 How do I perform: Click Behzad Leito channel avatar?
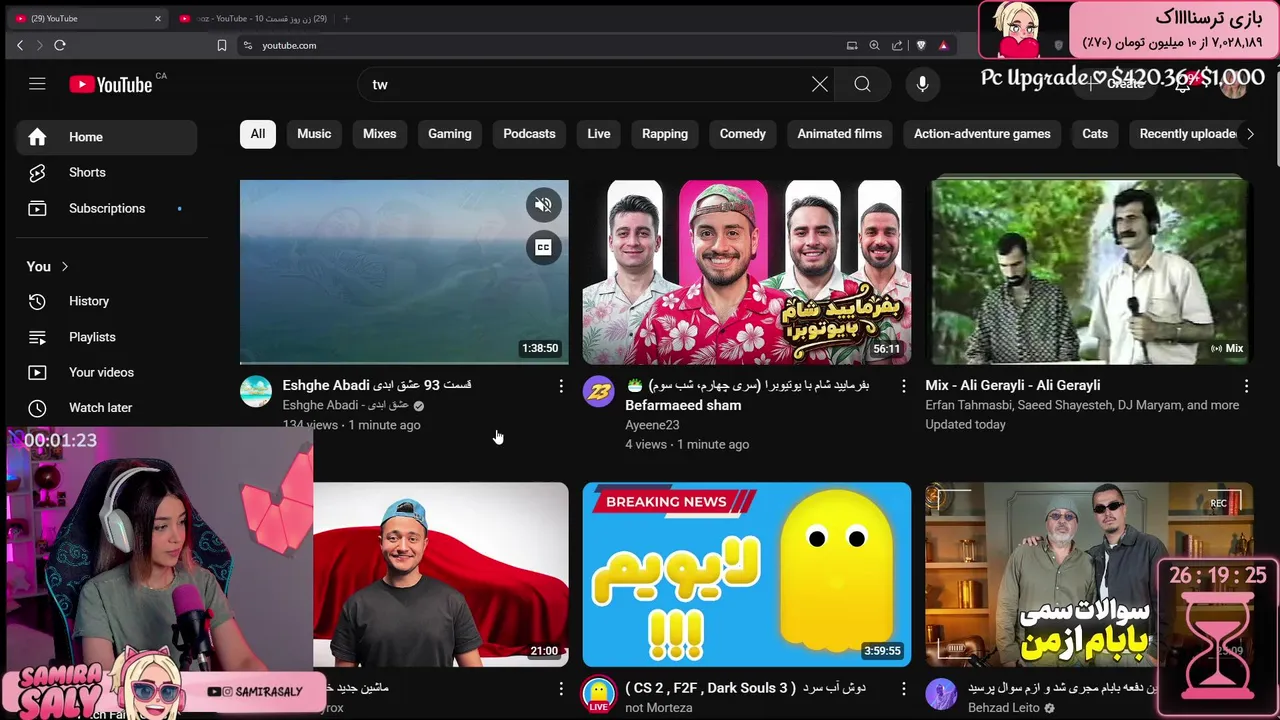click(942, 694)
